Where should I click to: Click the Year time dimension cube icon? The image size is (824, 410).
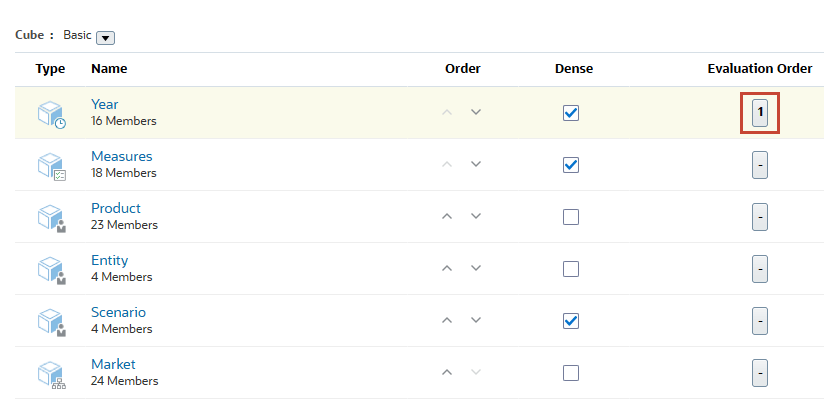pyautogui.click(x=51, y=113)
